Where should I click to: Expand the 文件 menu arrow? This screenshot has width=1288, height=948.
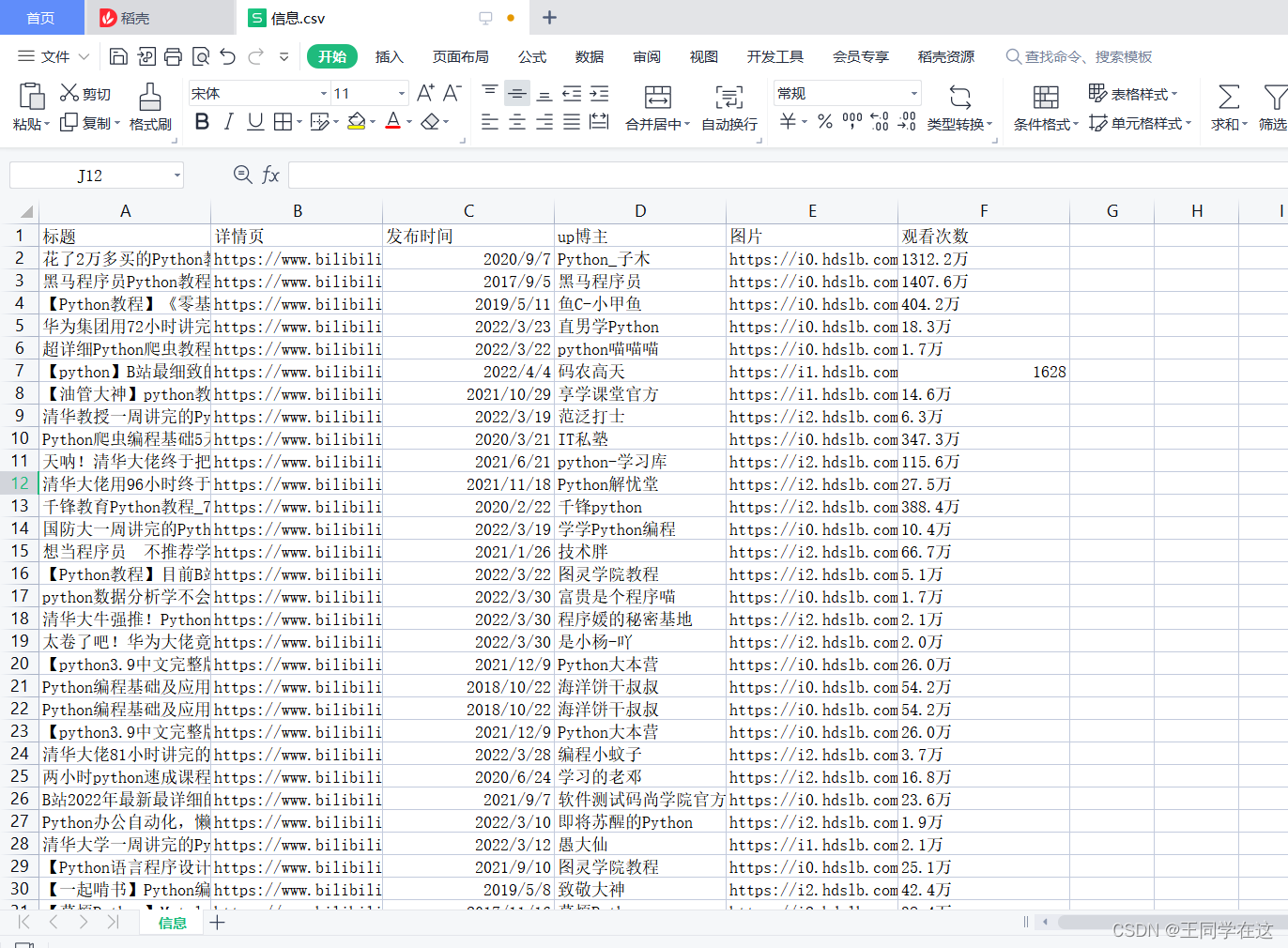click(84, 56)
